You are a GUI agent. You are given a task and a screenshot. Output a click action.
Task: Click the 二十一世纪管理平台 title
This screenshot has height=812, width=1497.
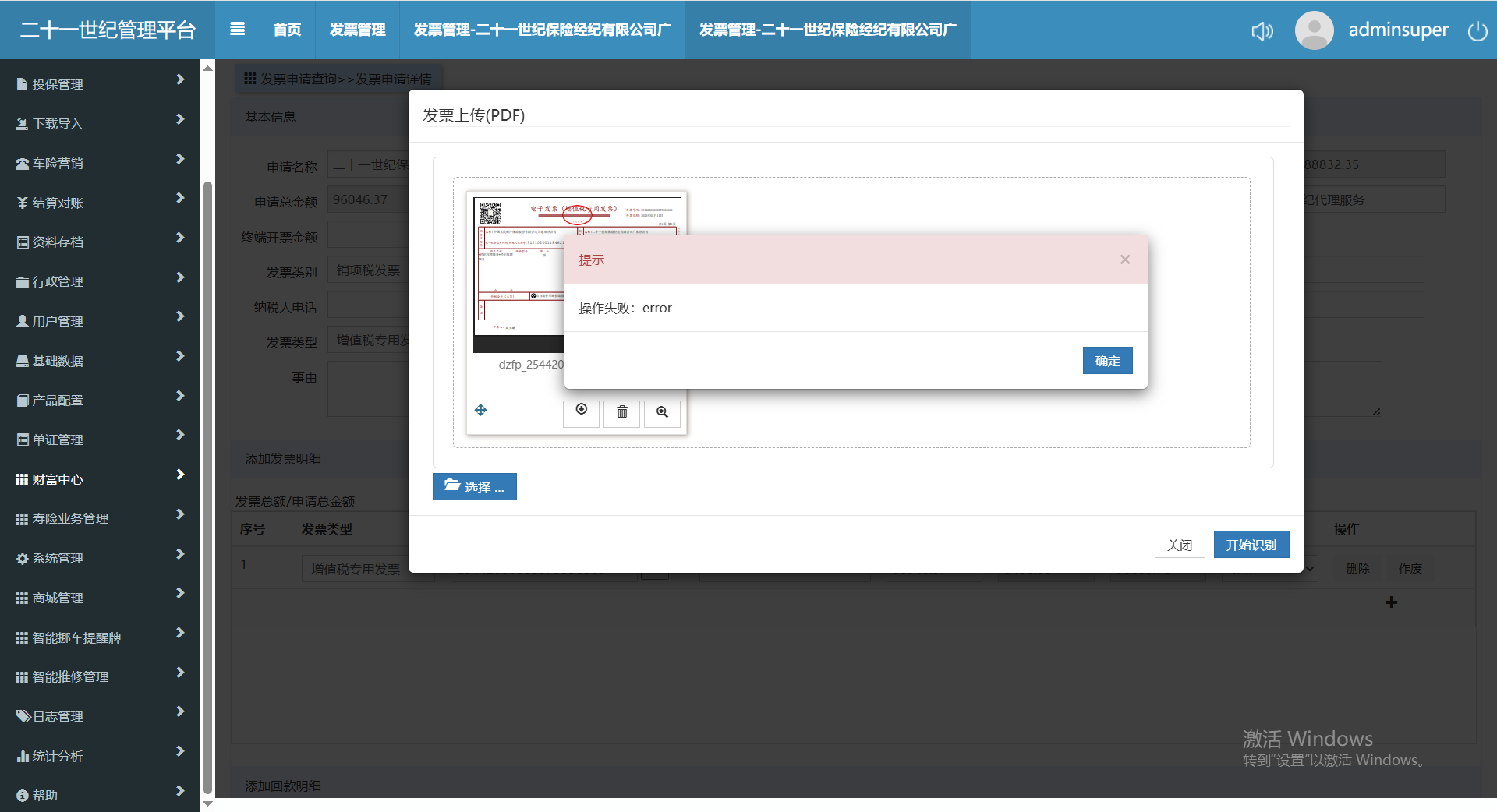pyautogui.click(x=108, y=30)
